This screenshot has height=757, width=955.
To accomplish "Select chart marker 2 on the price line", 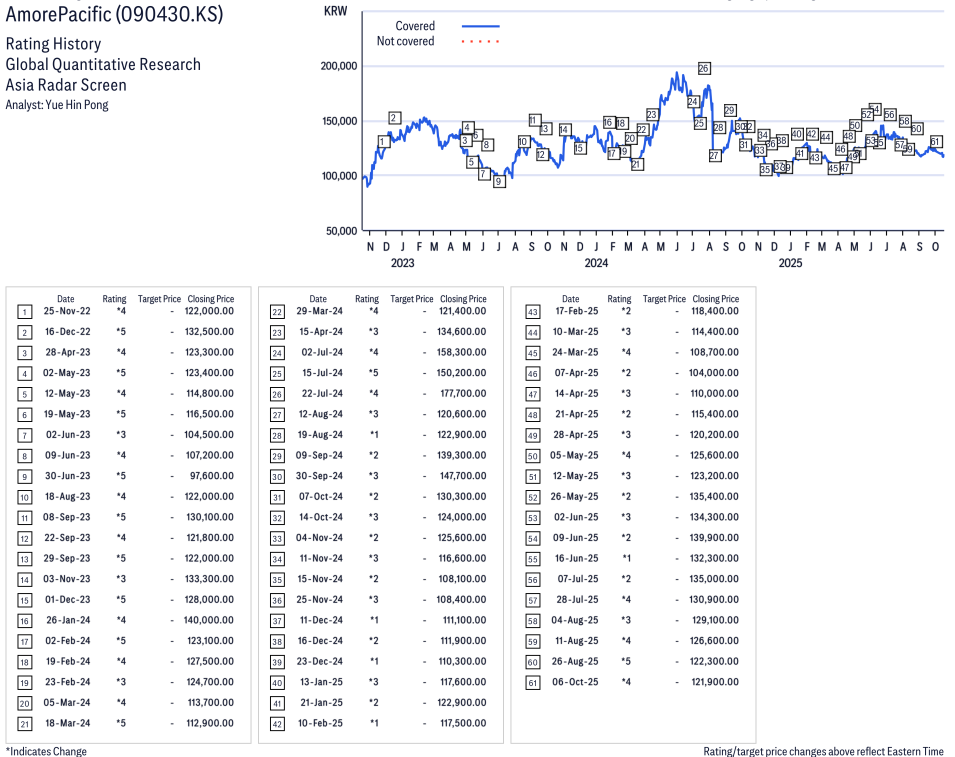I will click(394, 118).
